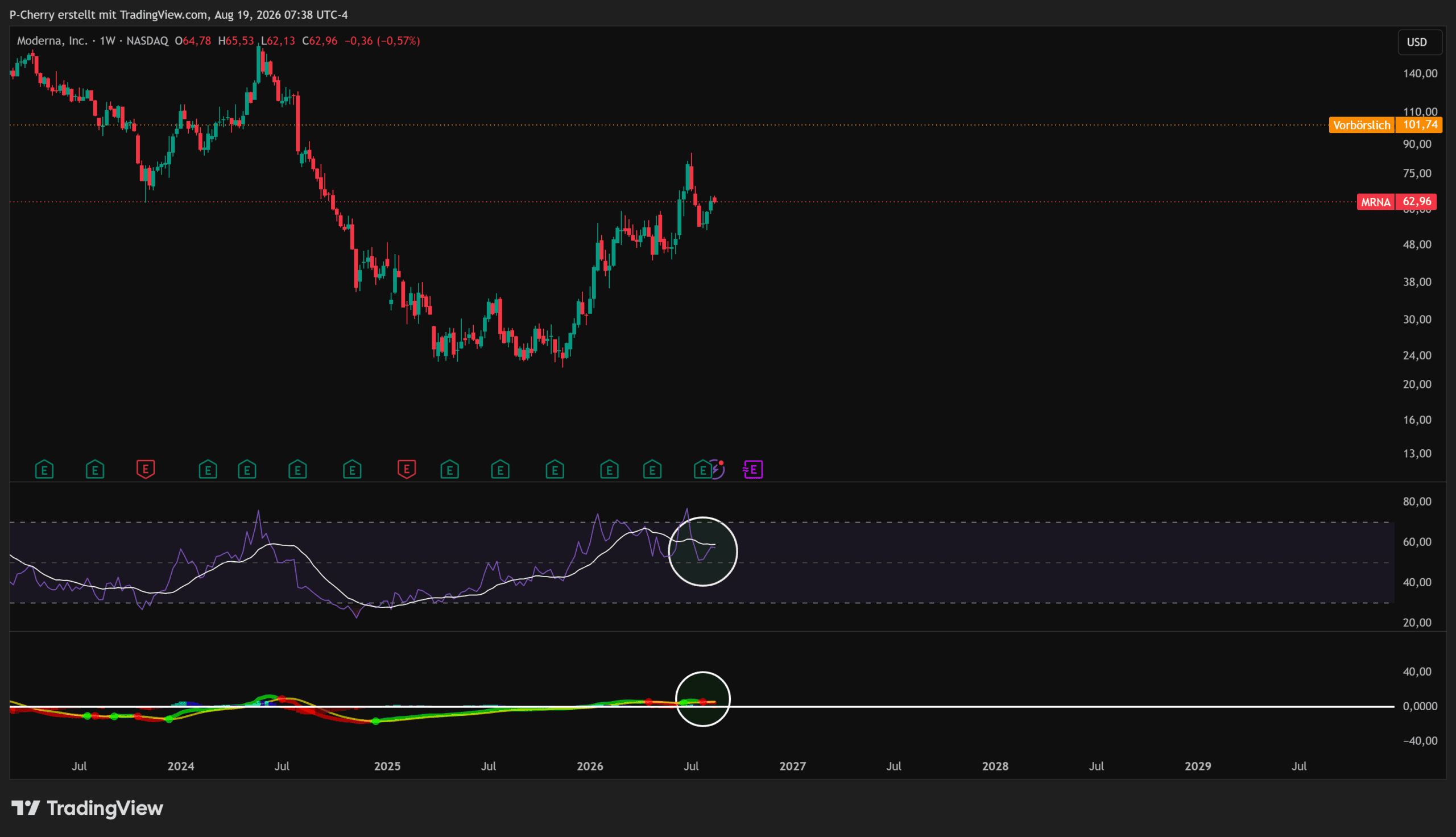
Task: Click the NASDAQ exchange label
Action: point(147,41)
